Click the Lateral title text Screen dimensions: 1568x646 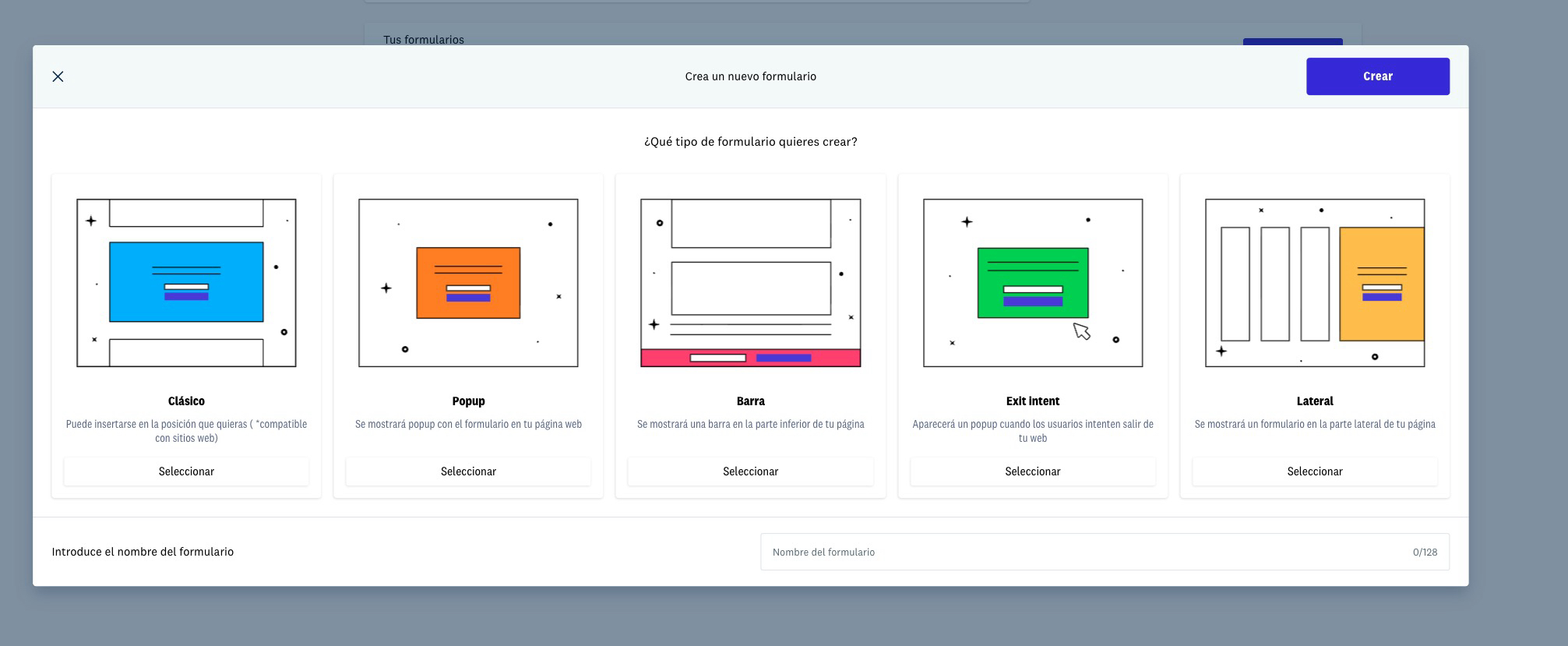[x=1314, y=401]
